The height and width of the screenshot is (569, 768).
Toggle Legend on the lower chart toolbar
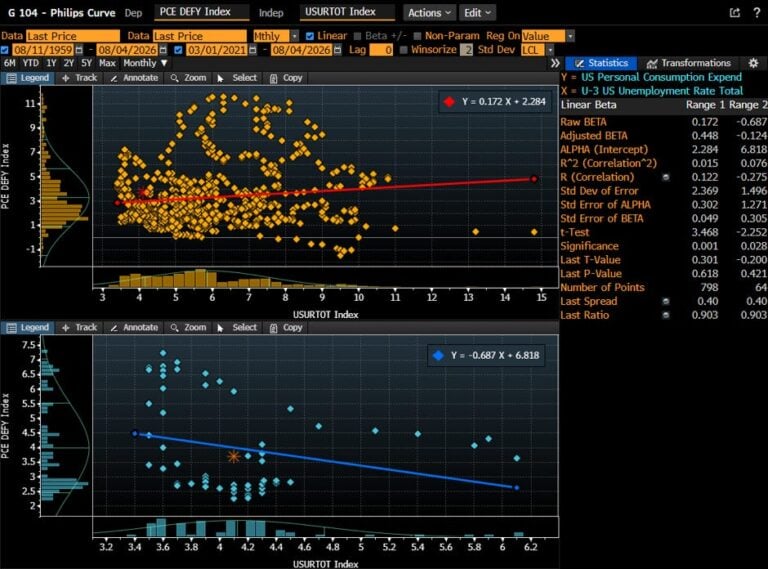[27, 328]
